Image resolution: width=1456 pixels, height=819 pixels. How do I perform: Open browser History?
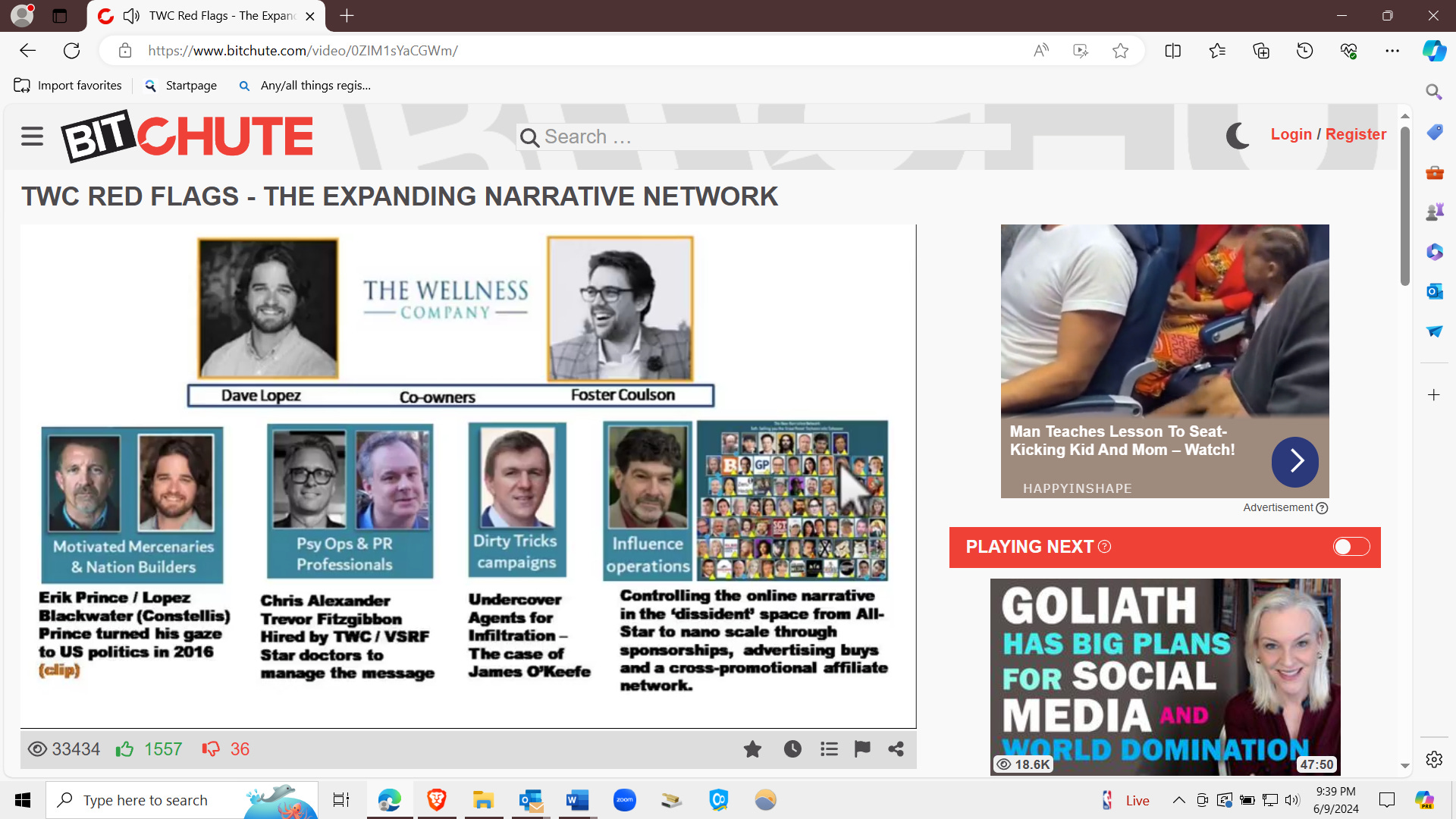coord(1304,51)
